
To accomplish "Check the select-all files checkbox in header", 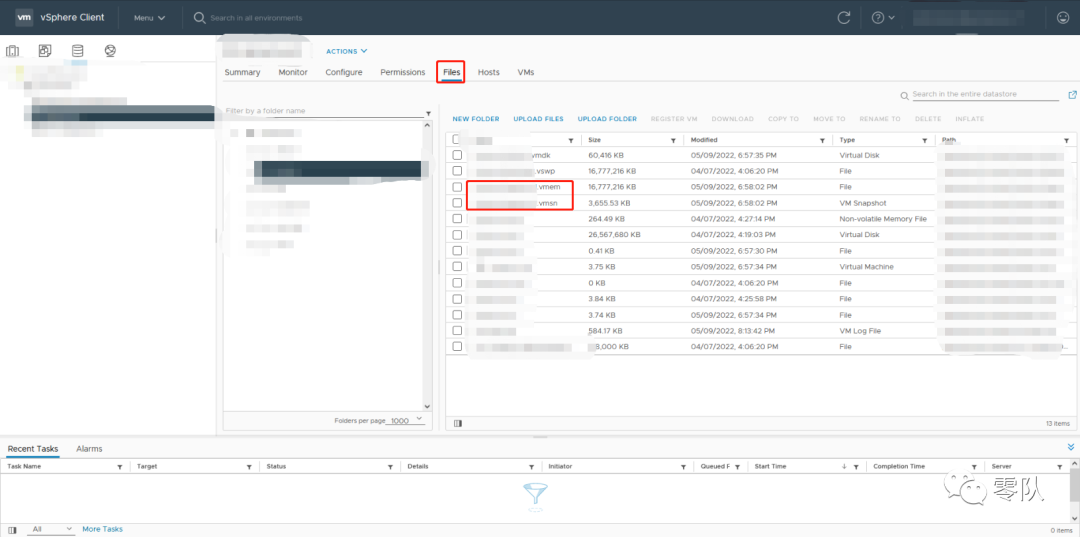I will [457, 139].
